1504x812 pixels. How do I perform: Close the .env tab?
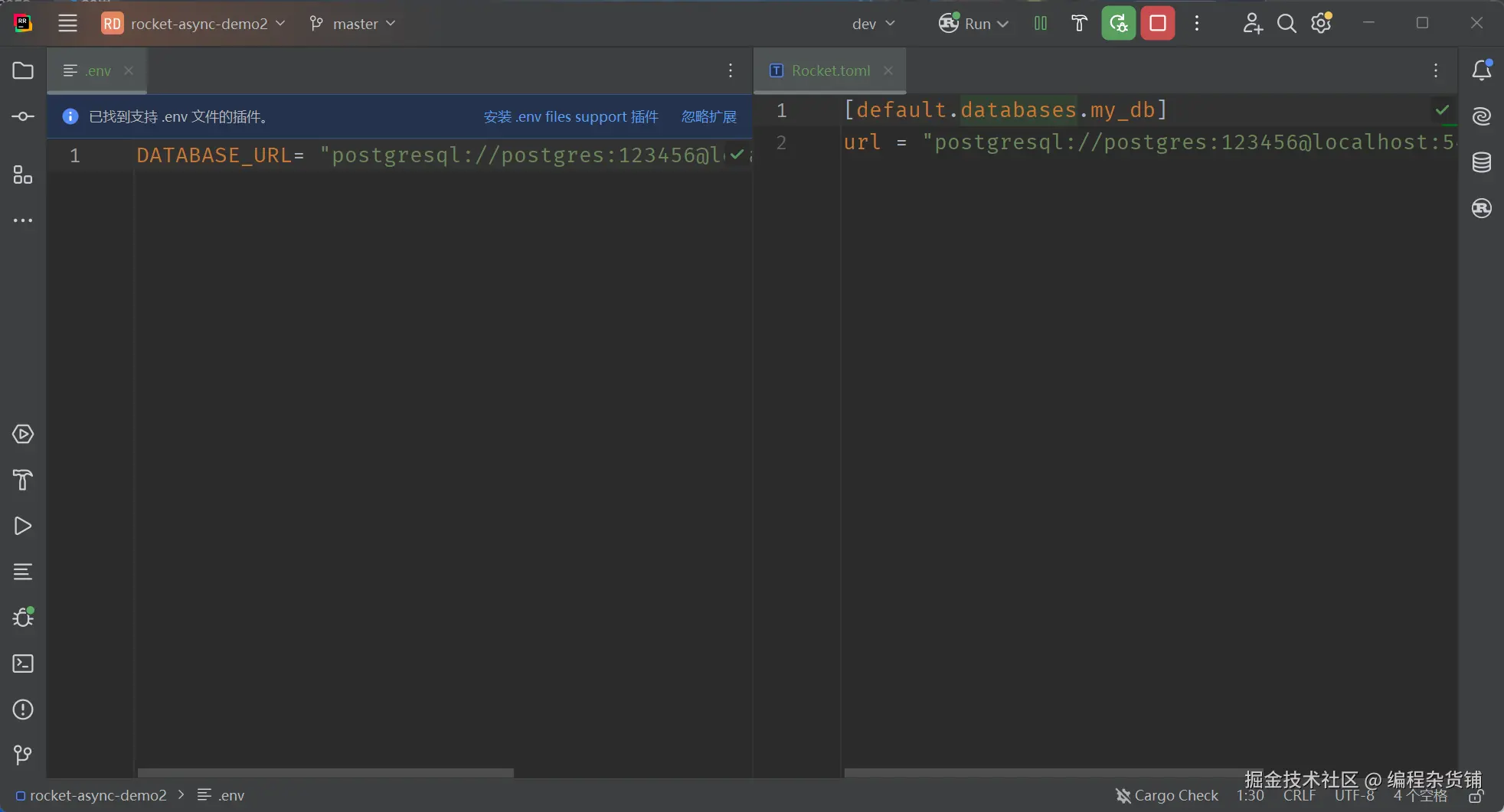click(x=129, y=70)
